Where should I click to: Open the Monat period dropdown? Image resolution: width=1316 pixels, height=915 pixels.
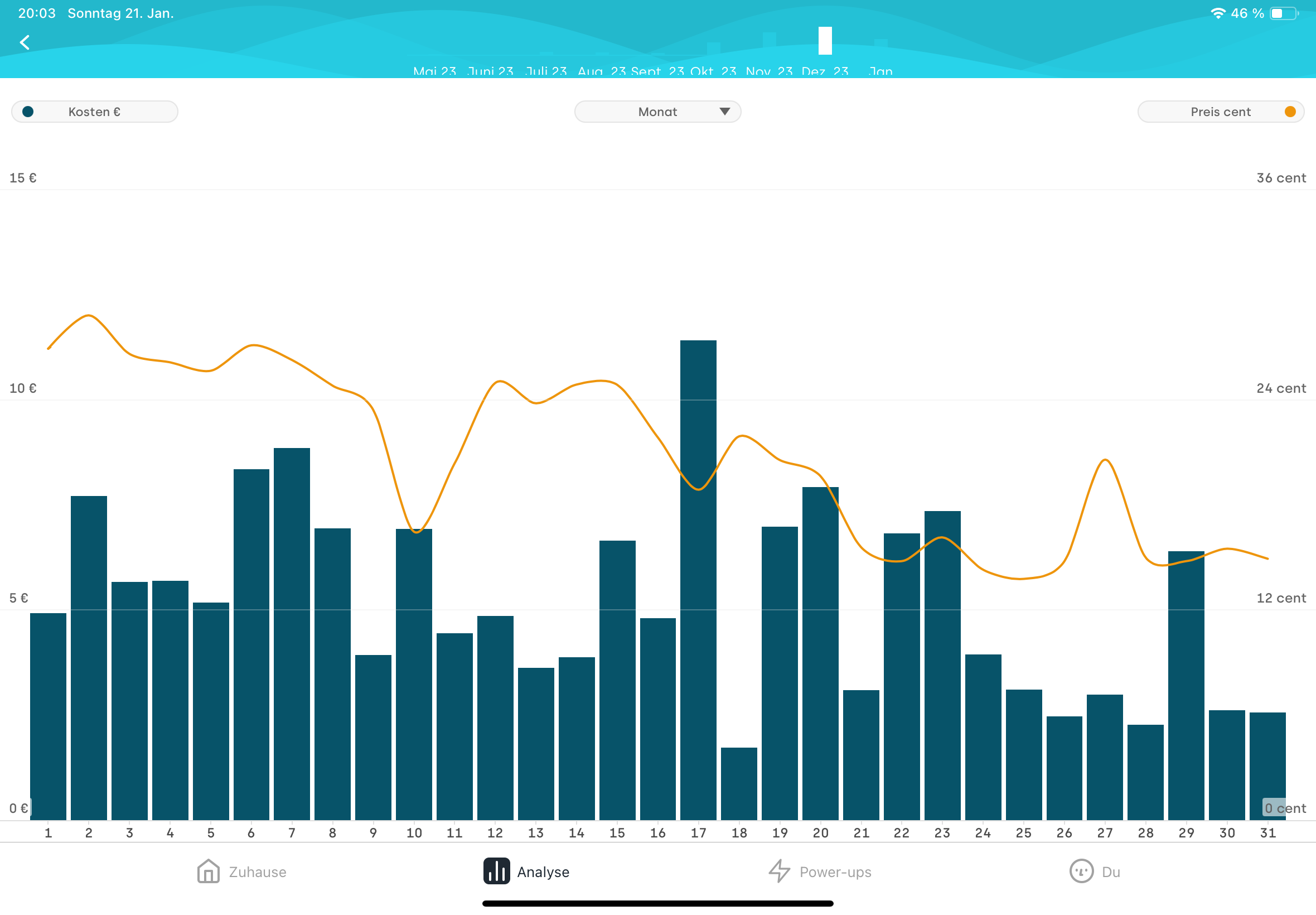[657, 112]
